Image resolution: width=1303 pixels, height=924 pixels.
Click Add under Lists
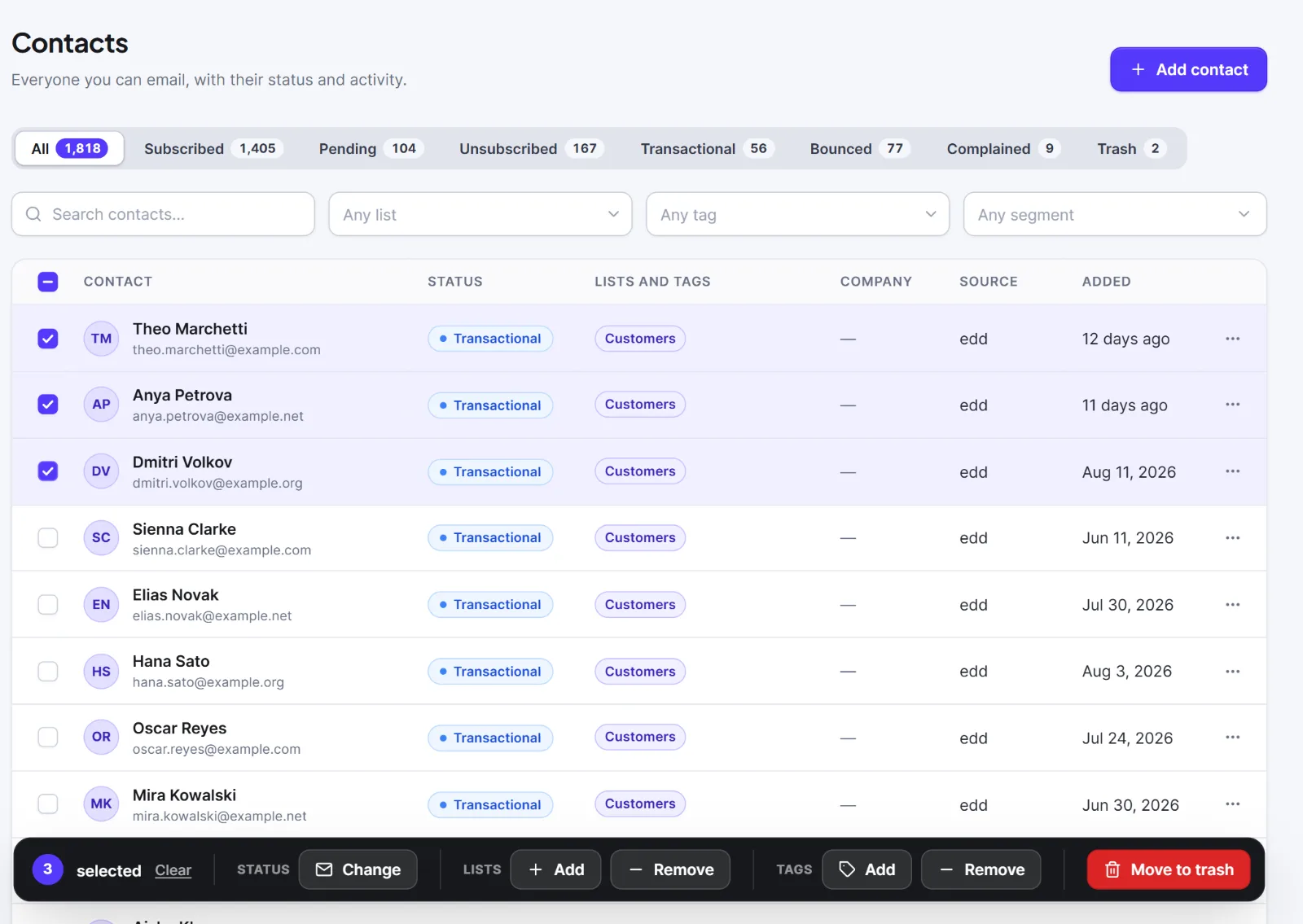click(x=556, y=869)
